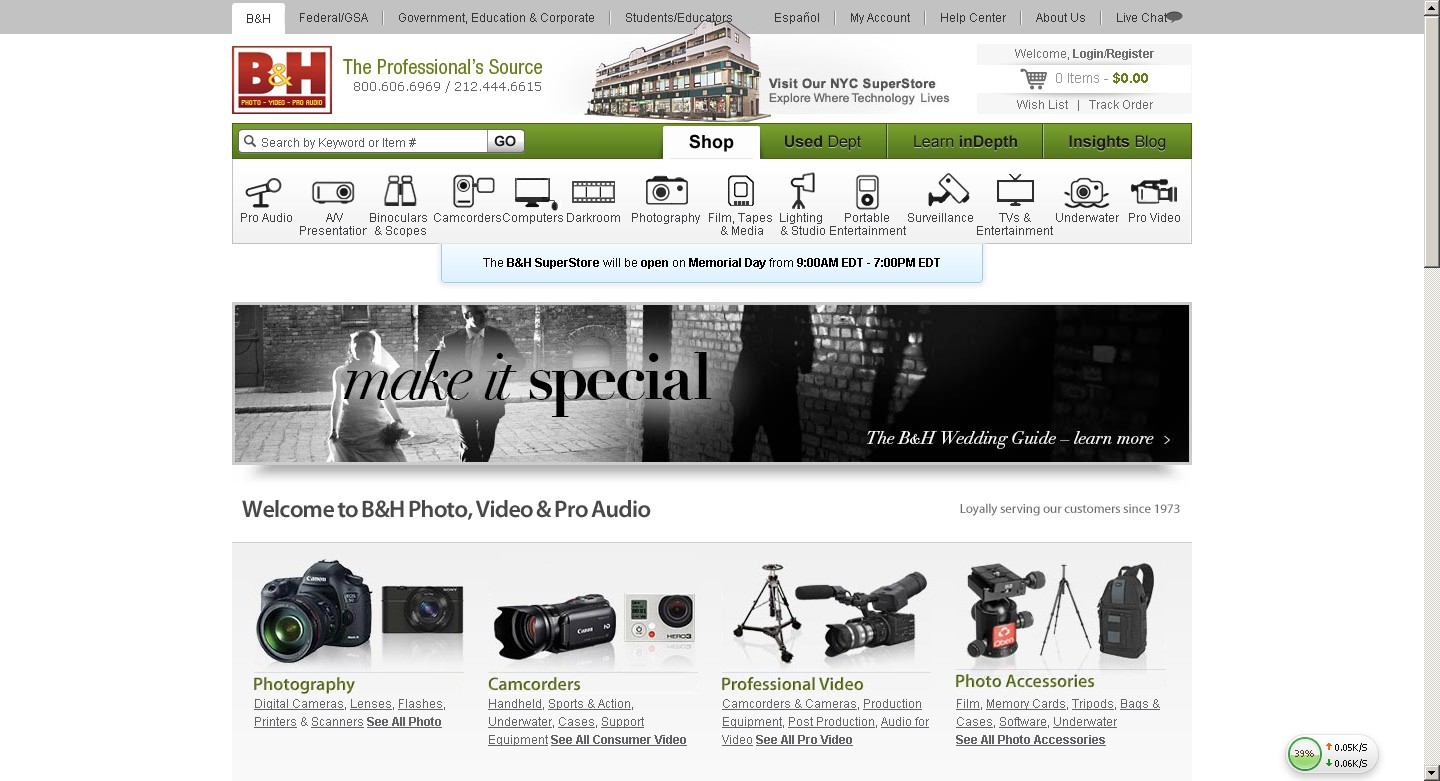Click the network speed 39% indicator
1440x781 pixels.
pos(1304,754)
